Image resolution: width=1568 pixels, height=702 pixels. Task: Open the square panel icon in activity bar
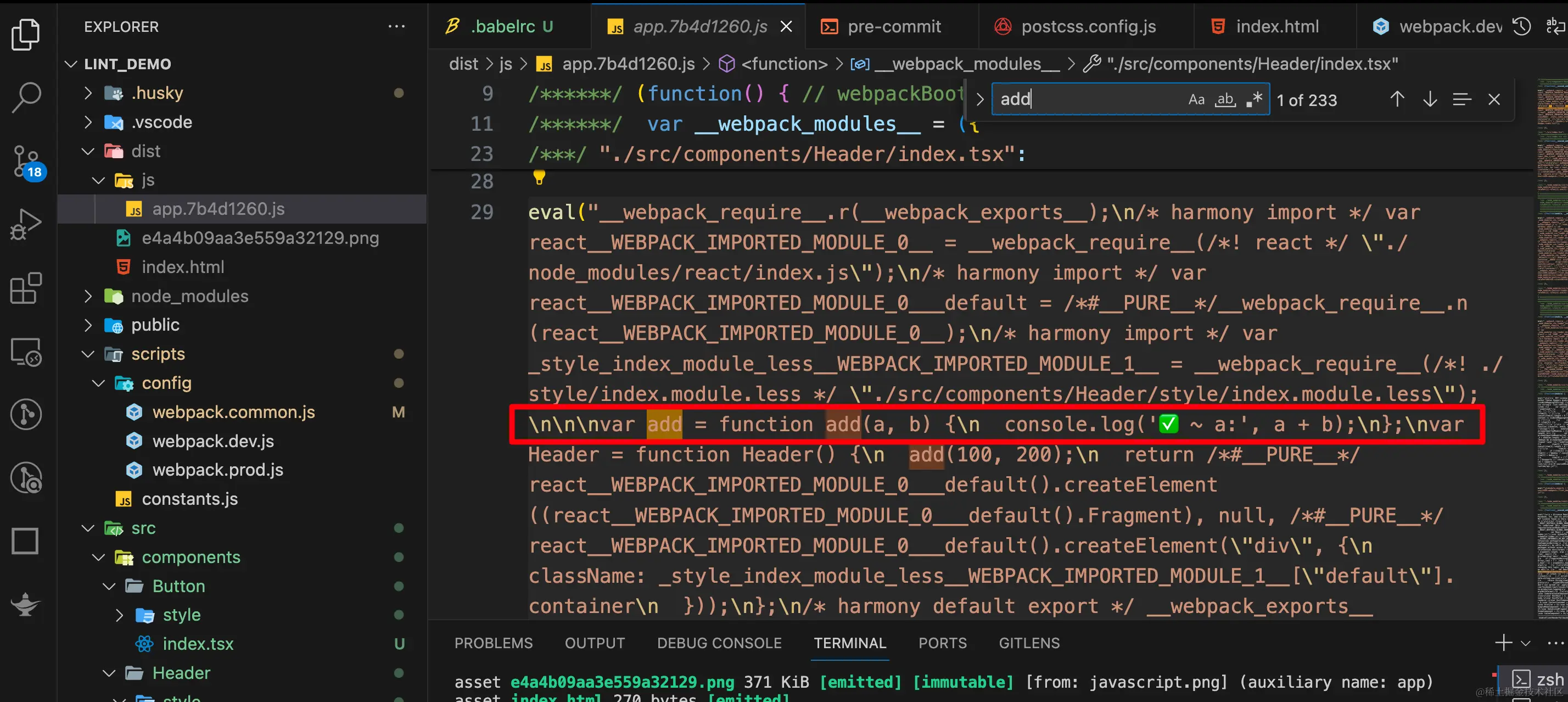pos(26,541)
